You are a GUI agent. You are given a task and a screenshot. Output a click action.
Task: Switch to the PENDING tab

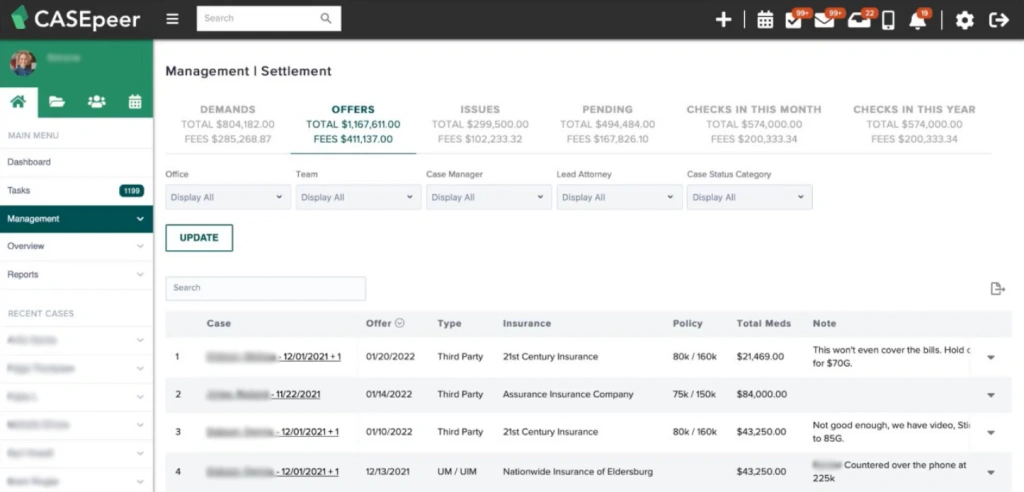point(607,124)
